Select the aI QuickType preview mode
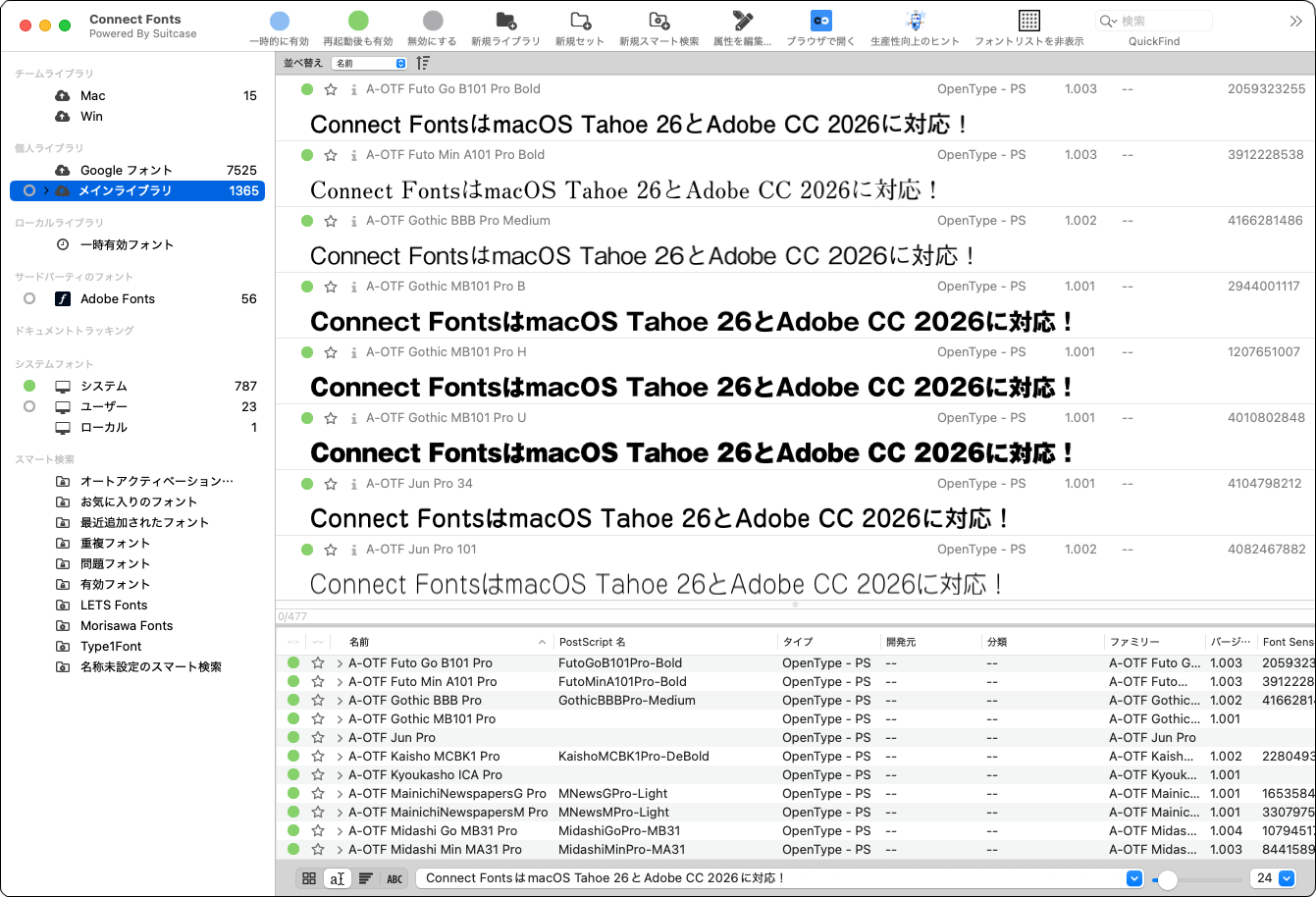 click(338, 878)
